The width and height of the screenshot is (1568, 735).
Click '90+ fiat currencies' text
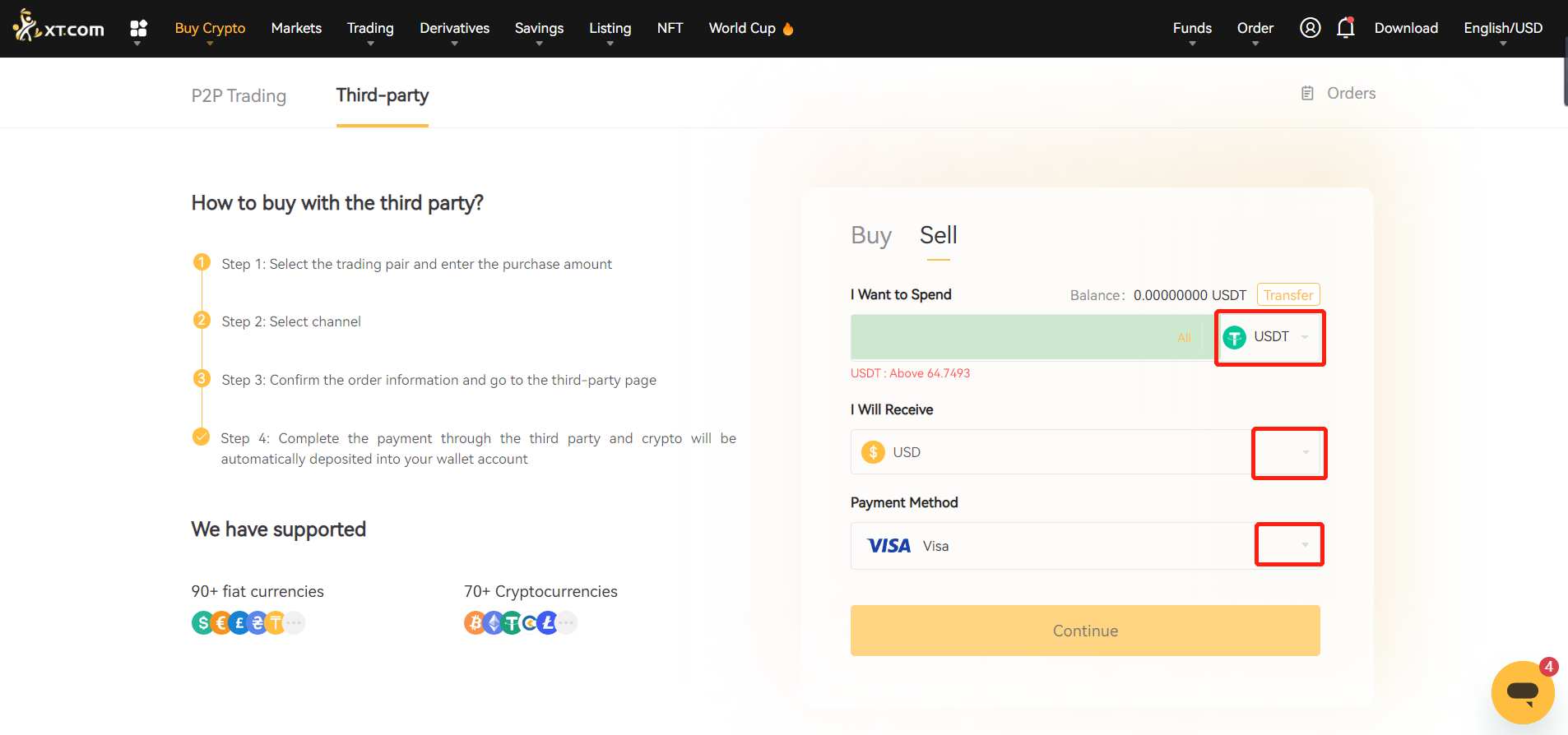257,591
